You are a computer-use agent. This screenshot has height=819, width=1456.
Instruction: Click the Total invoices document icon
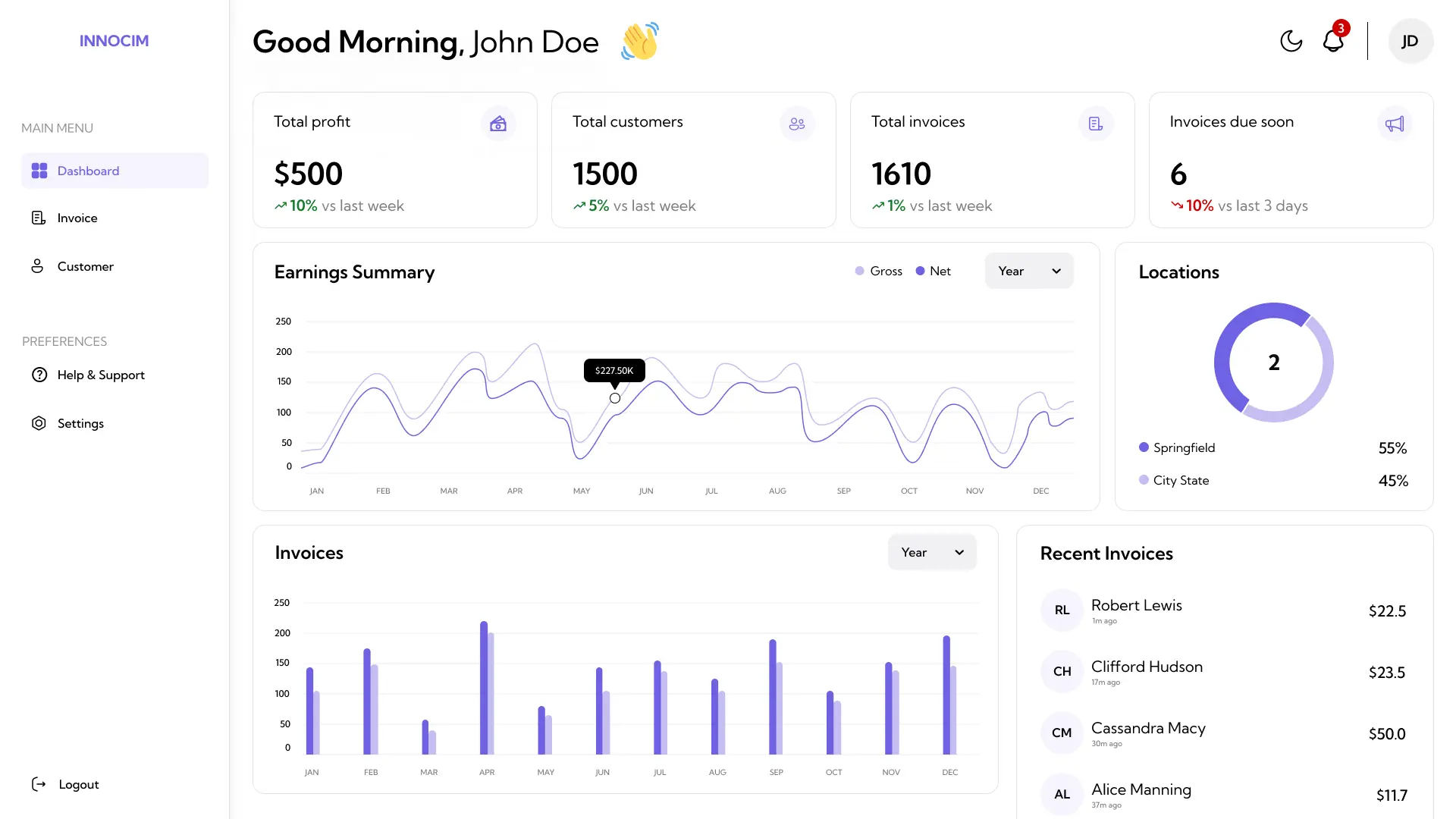point(1096,124)
